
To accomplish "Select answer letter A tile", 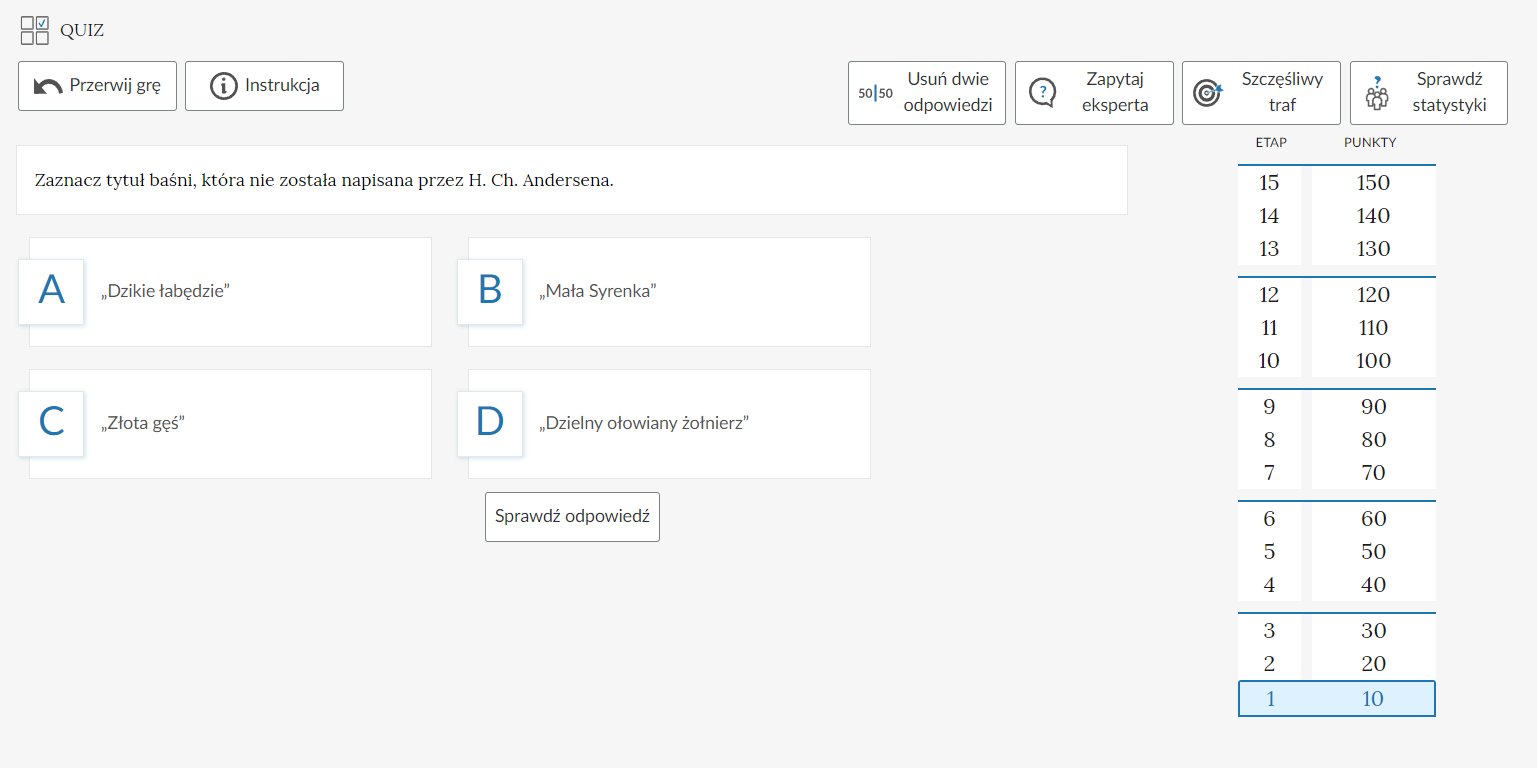I will click(x=51, y=291).
